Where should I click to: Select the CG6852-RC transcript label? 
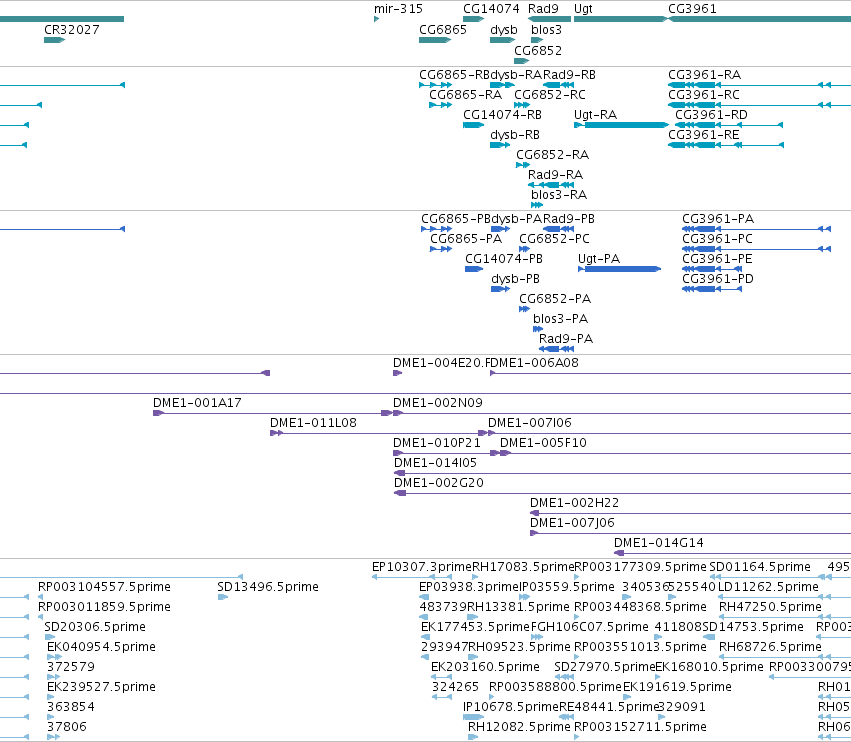(x=550, y=95)
